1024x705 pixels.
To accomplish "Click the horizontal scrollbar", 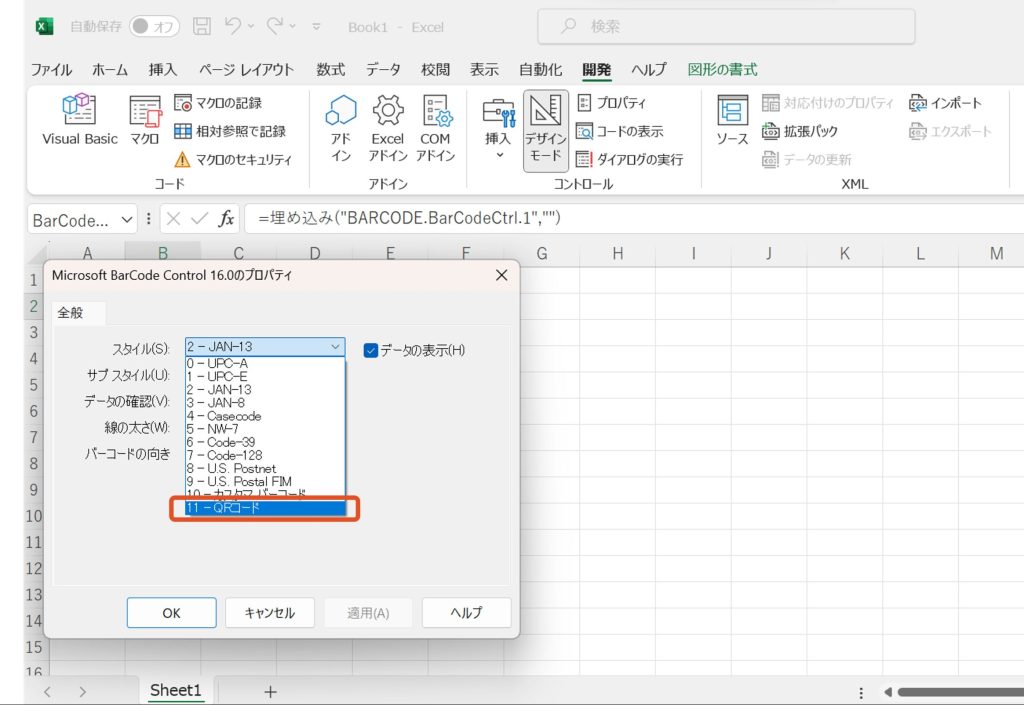I will (x=960, y=692).
